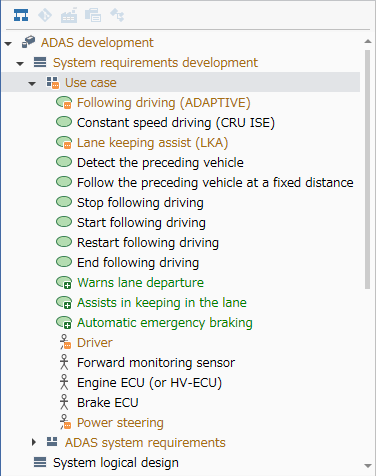Select System logical design label

point(116,463)
